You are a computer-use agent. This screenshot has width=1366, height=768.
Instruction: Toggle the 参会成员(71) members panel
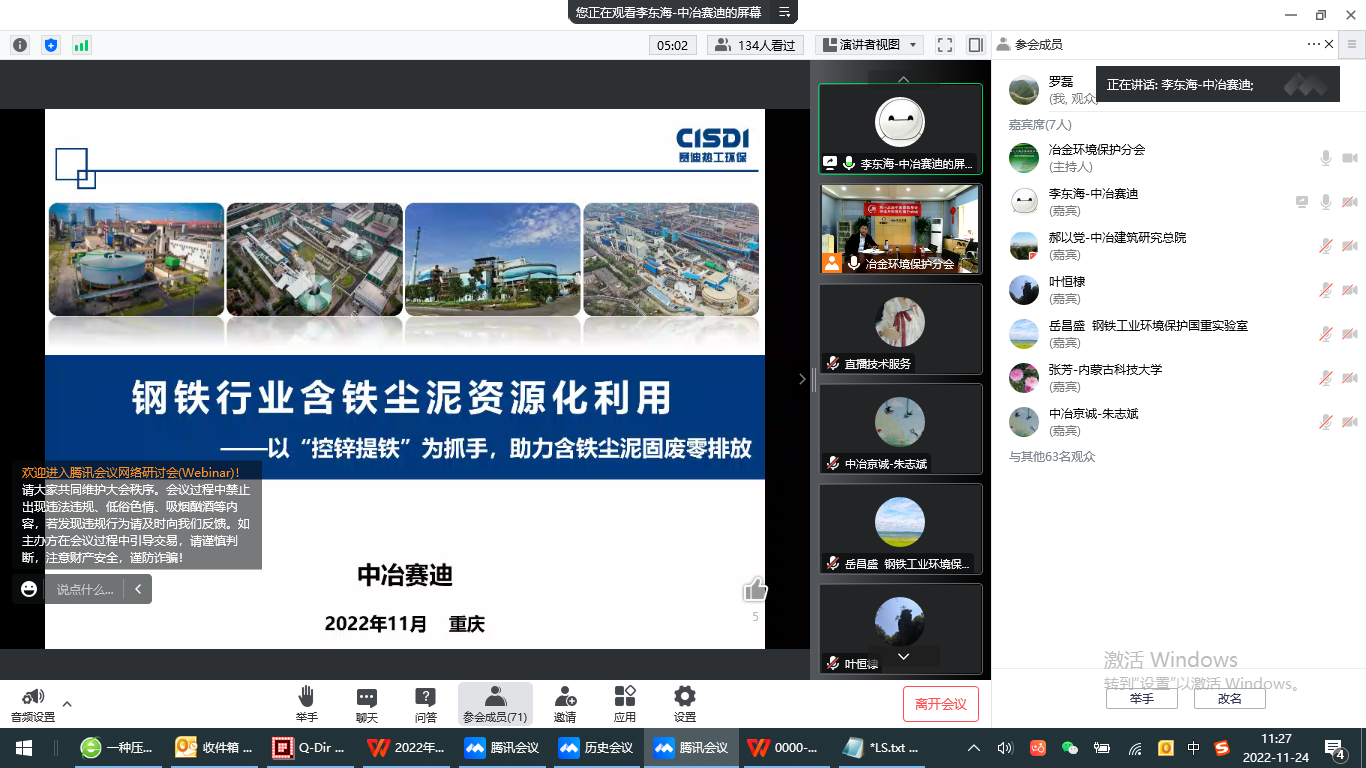(495, 703)
